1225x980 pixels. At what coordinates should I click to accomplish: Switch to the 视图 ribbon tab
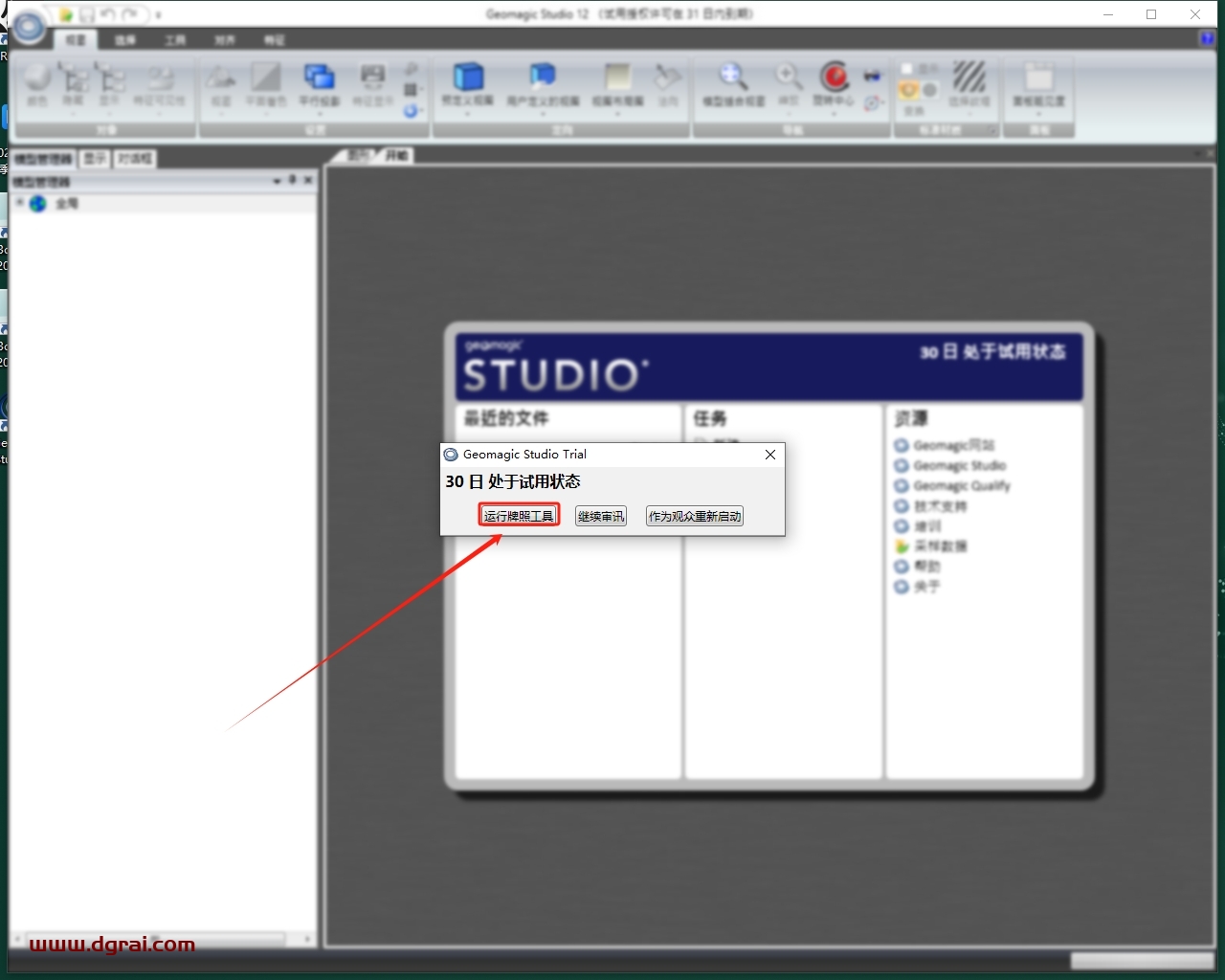[x=76, y=40]
